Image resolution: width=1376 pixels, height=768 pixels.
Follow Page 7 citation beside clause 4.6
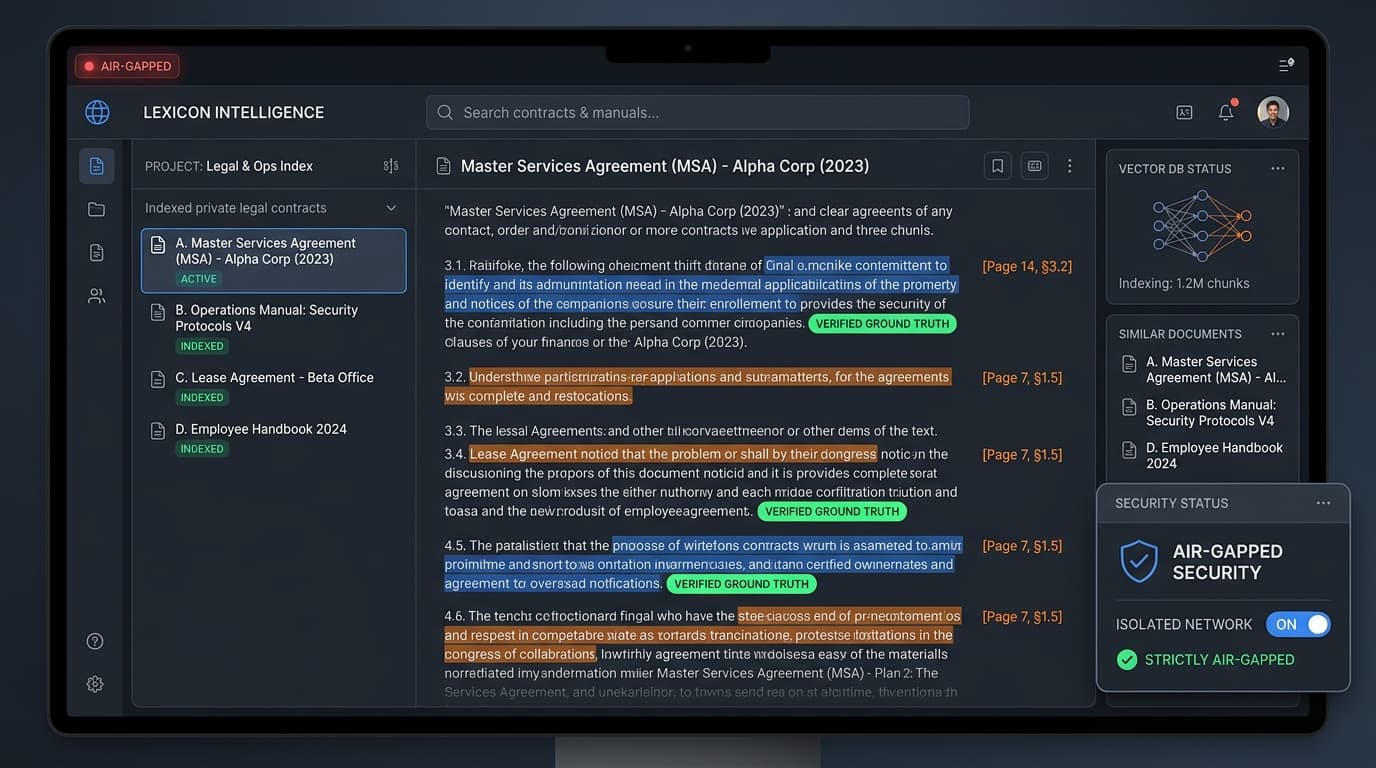click(1022, 616)
